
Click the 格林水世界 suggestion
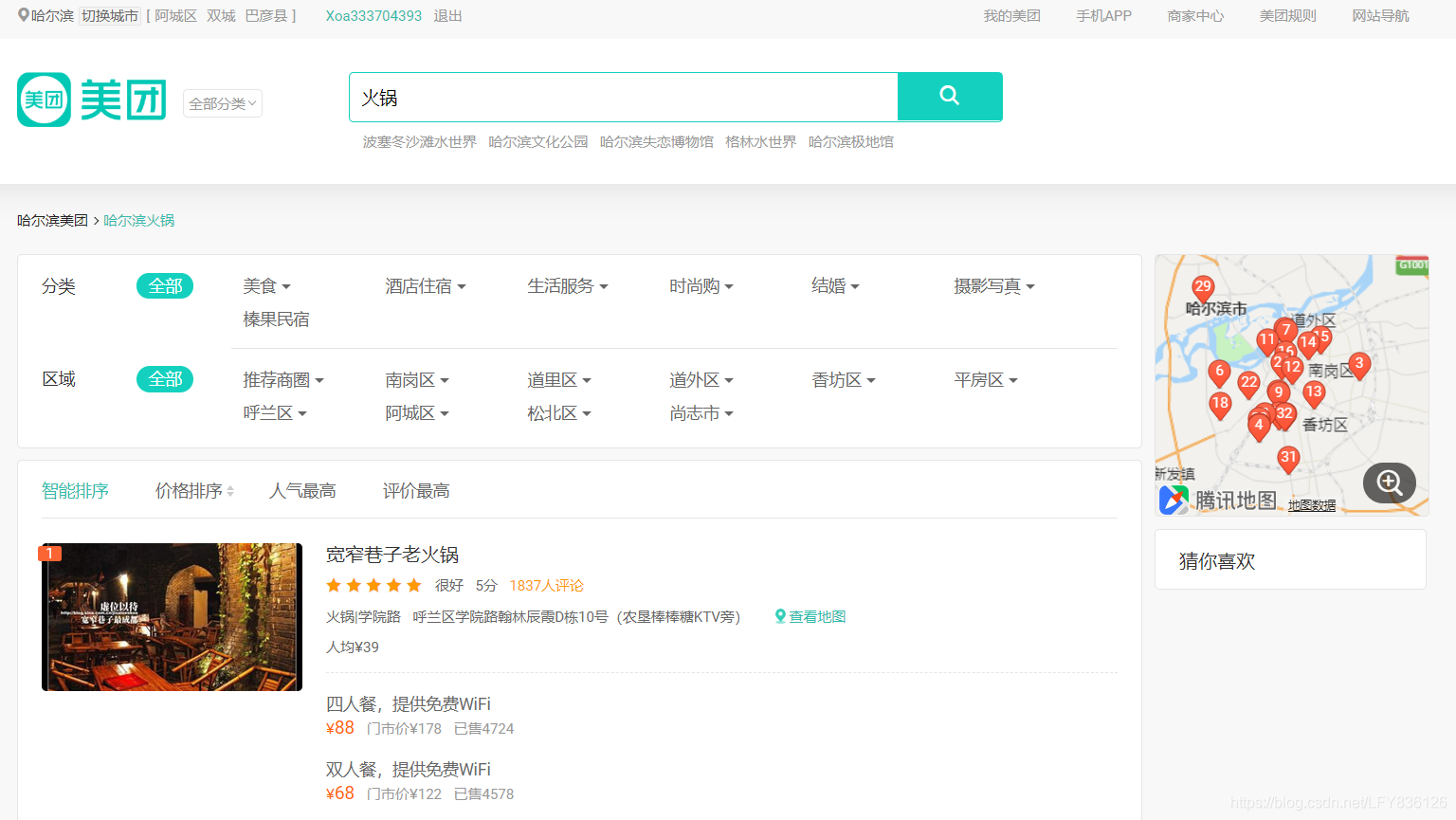coord(761,142)
